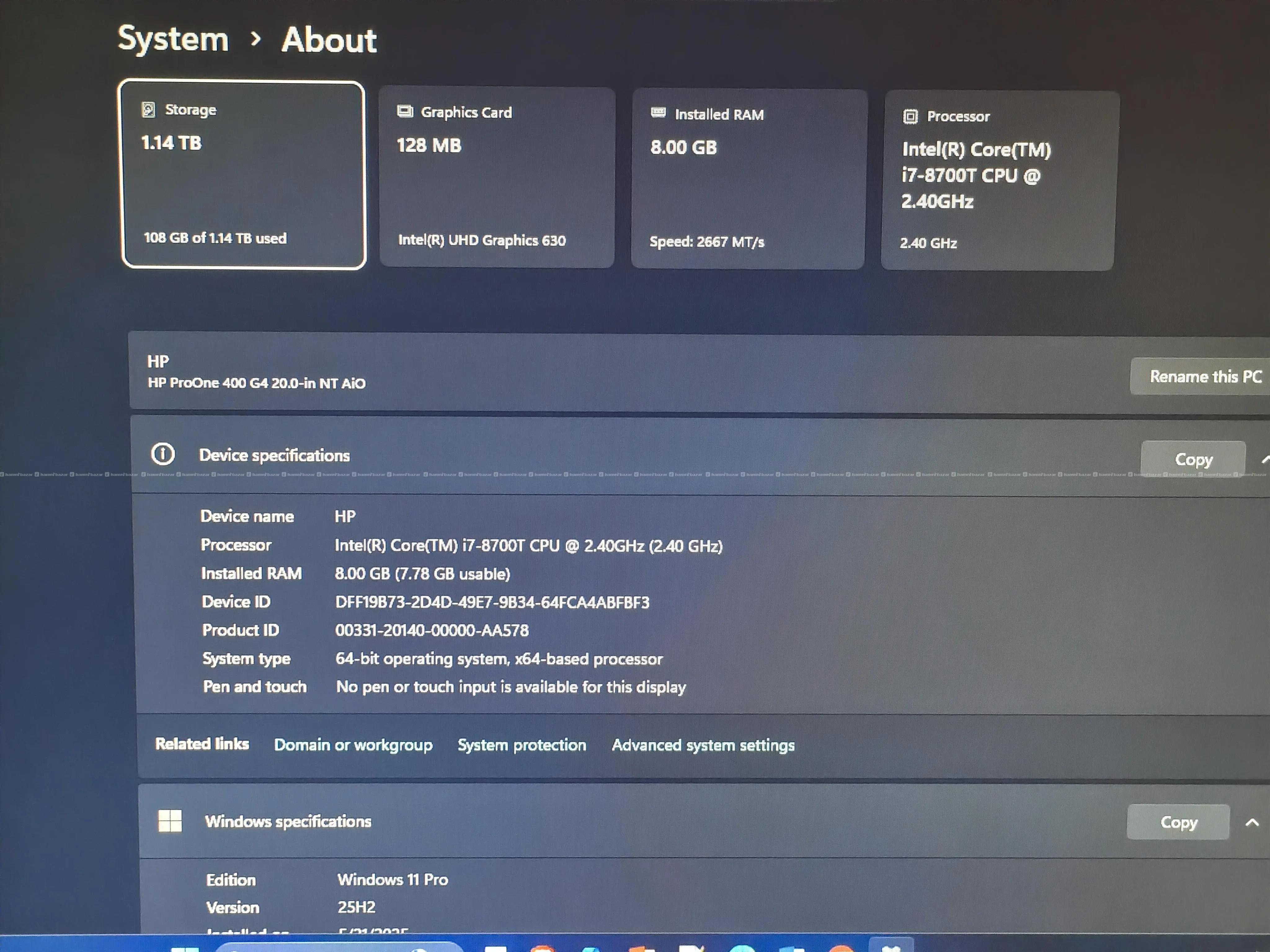Screen dimensions: 1270x952
Task: Copy the Device specifications
Action: pyautogui.click(x=1193, y=459)
